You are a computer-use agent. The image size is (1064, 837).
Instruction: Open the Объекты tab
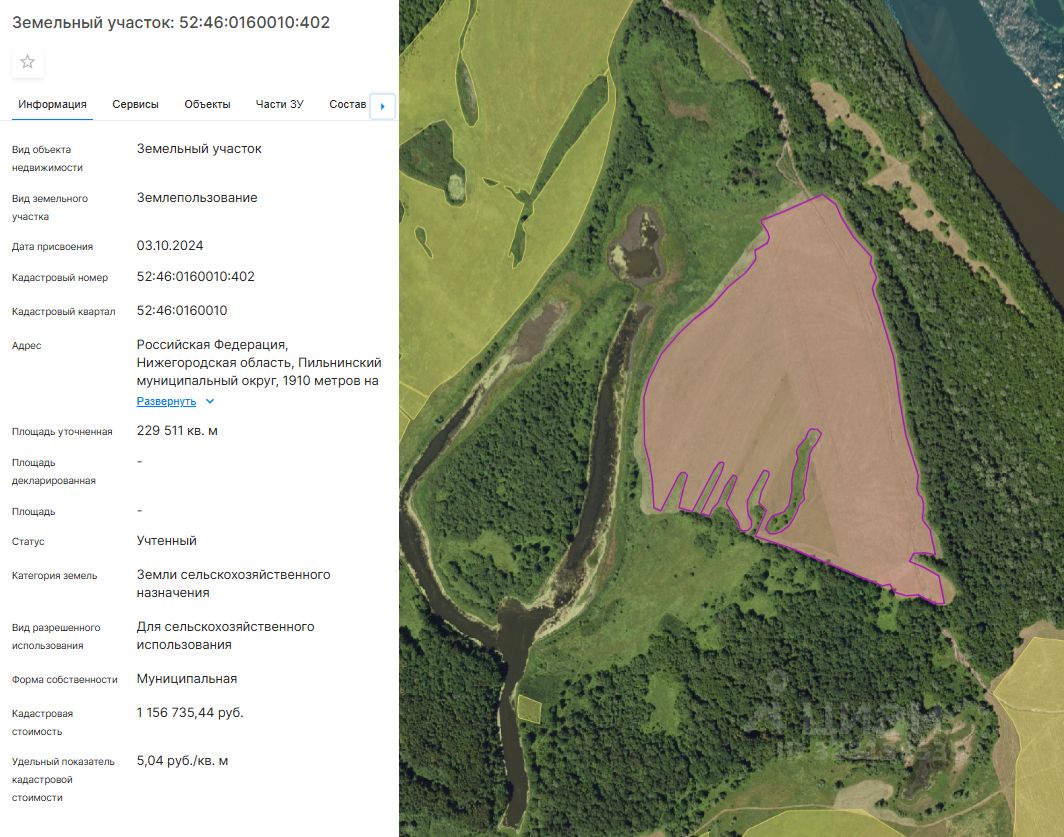[x=207, y=105]
